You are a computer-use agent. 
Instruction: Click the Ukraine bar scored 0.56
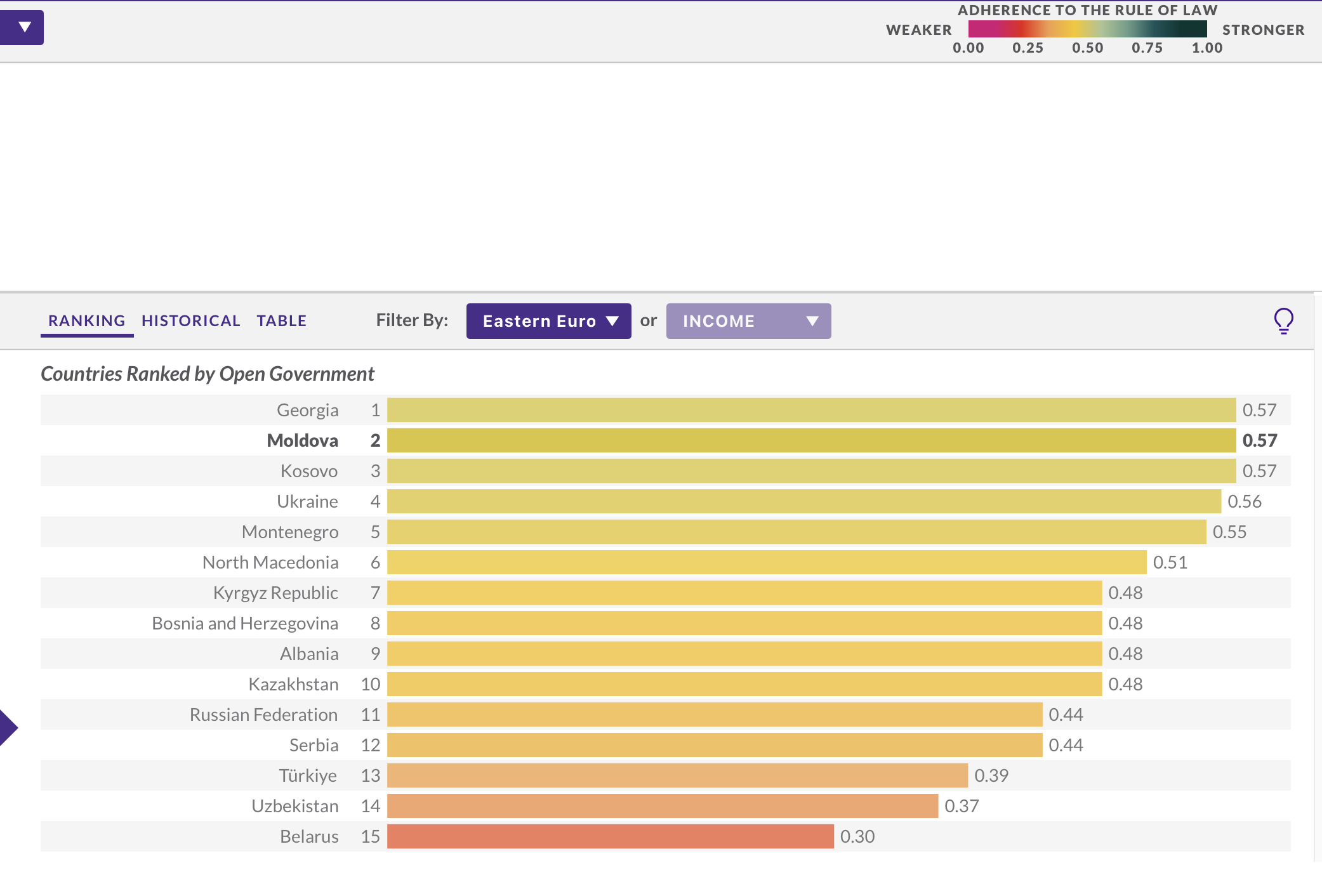pos(803,501)
